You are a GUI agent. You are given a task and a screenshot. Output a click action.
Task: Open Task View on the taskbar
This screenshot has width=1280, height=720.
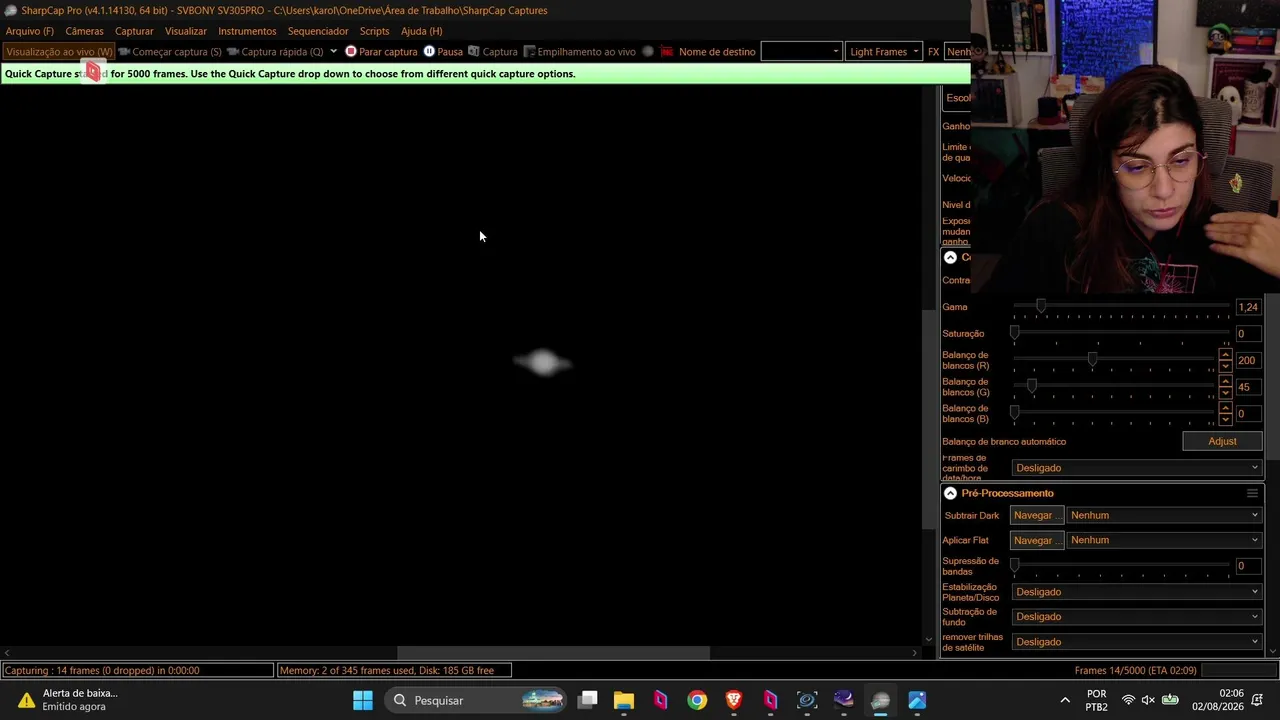pyautogui.click(x=588, y=700)
